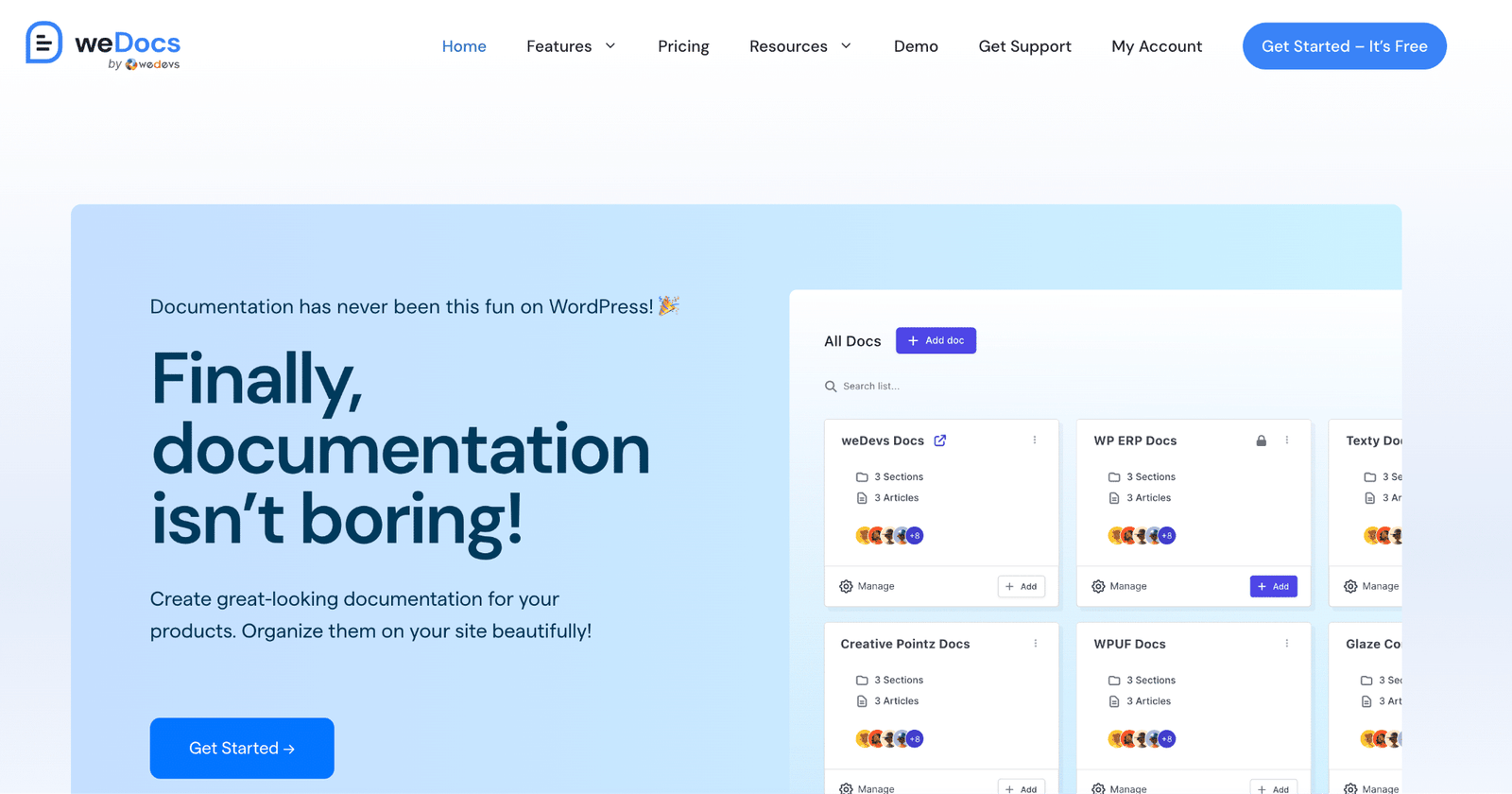This screenshot has width=1512, height=794.
Task: Click '3 Articles' in WPUF Docs card
Action: coord(1149,701)
